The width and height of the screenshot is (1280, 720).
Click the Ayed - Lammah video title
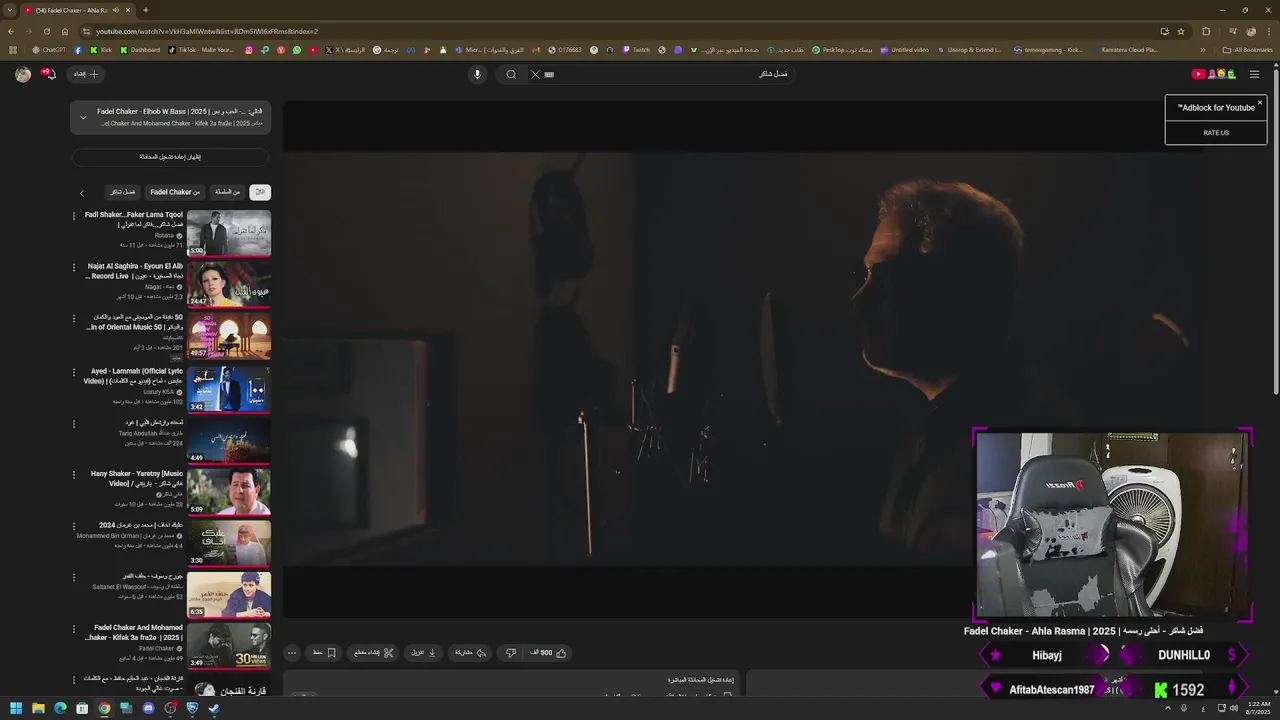pos(134,376)
